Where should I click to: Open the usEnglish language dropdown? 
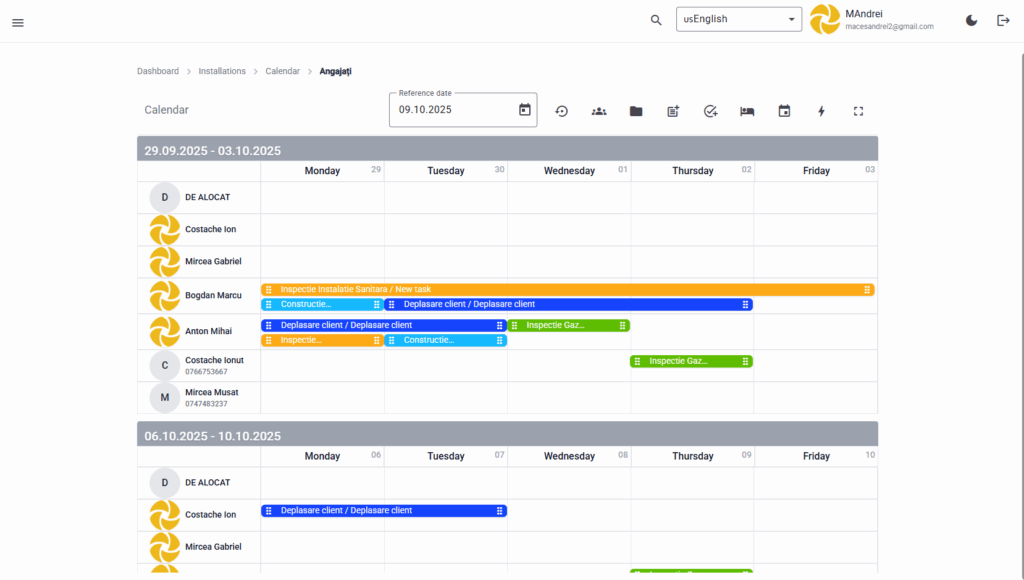pyautogui.click(x=739, y=19)
